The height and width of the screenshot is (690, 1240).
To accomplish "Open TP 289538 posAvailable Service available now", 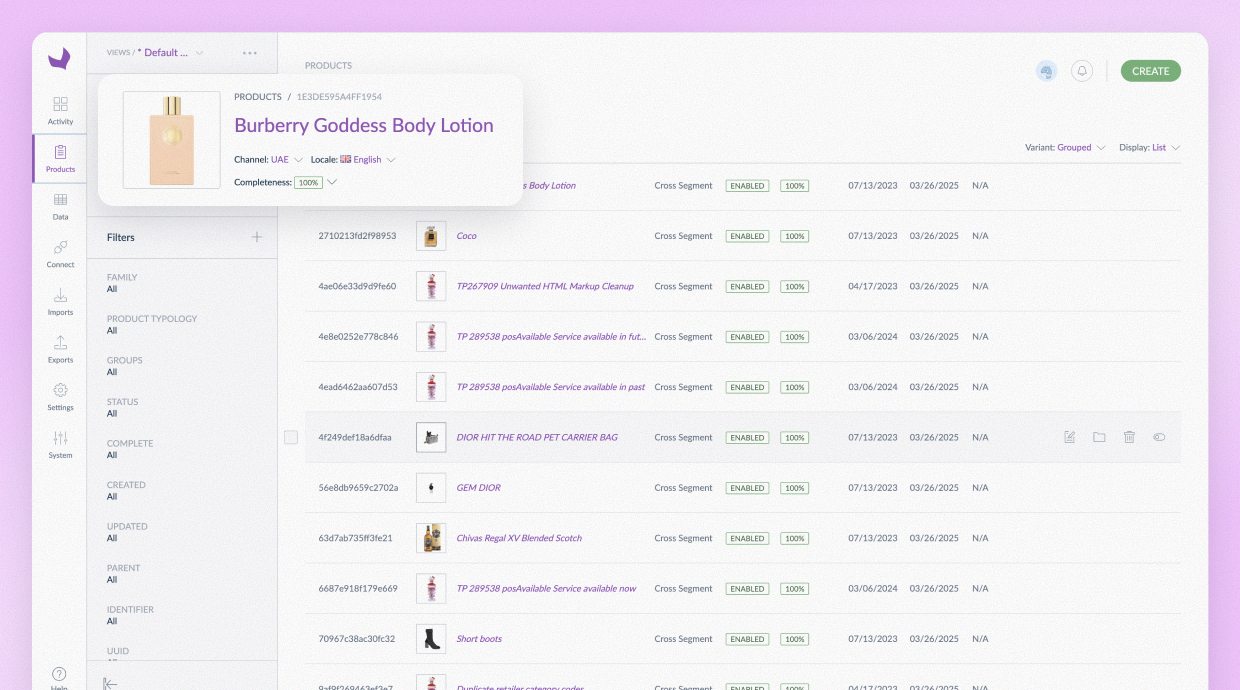I will pyautogui.click(x=546, y=588).
